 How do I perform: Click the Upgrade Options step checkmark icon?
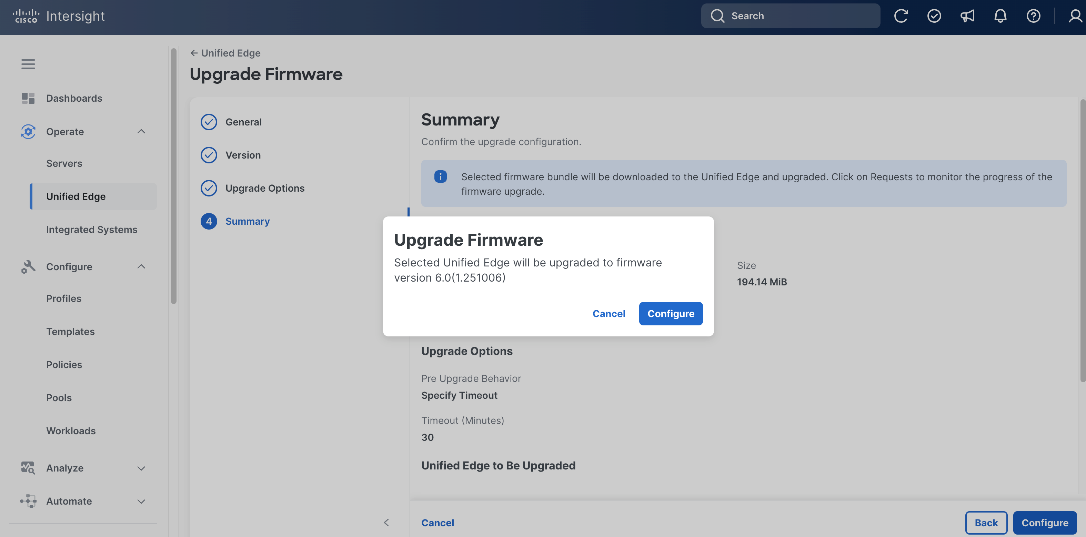(208, 188)
